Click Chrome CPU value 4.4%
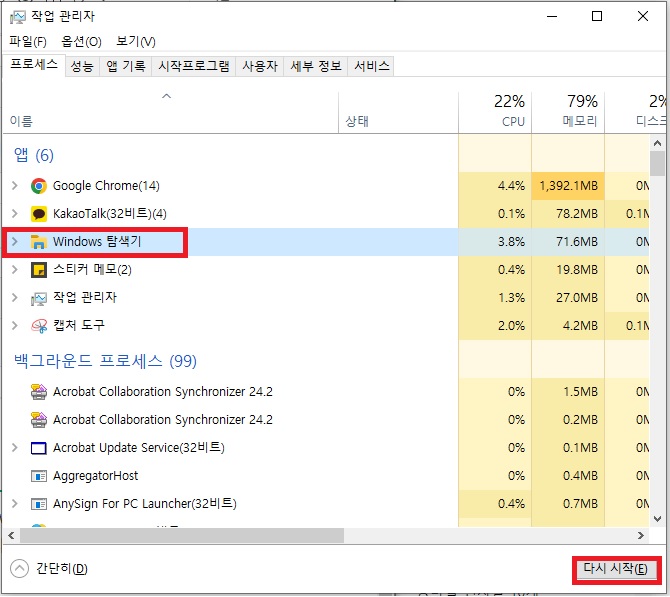 point(511,186)
